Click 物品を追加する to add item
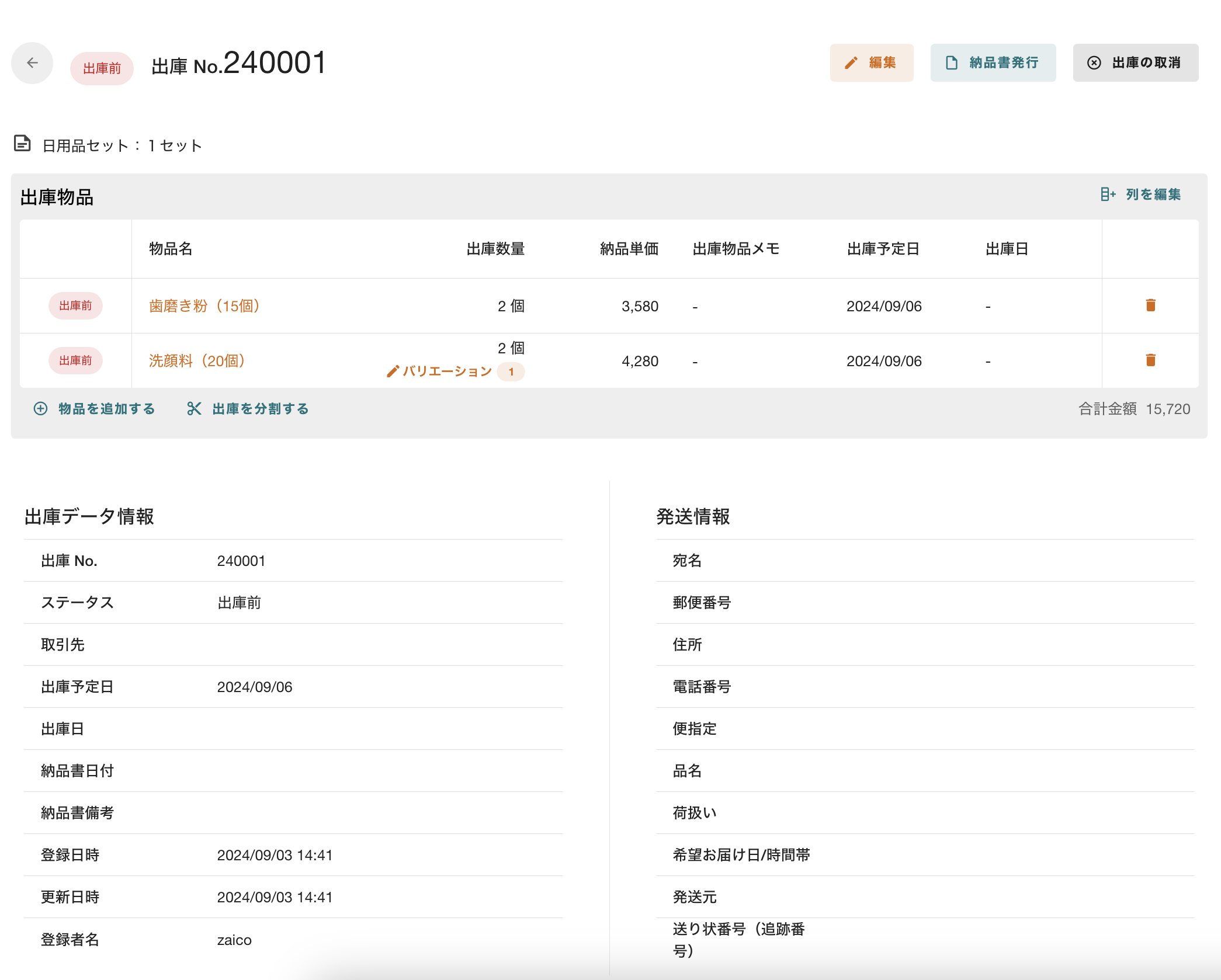This screenshot has height=980, width=1221. [94, 409]
